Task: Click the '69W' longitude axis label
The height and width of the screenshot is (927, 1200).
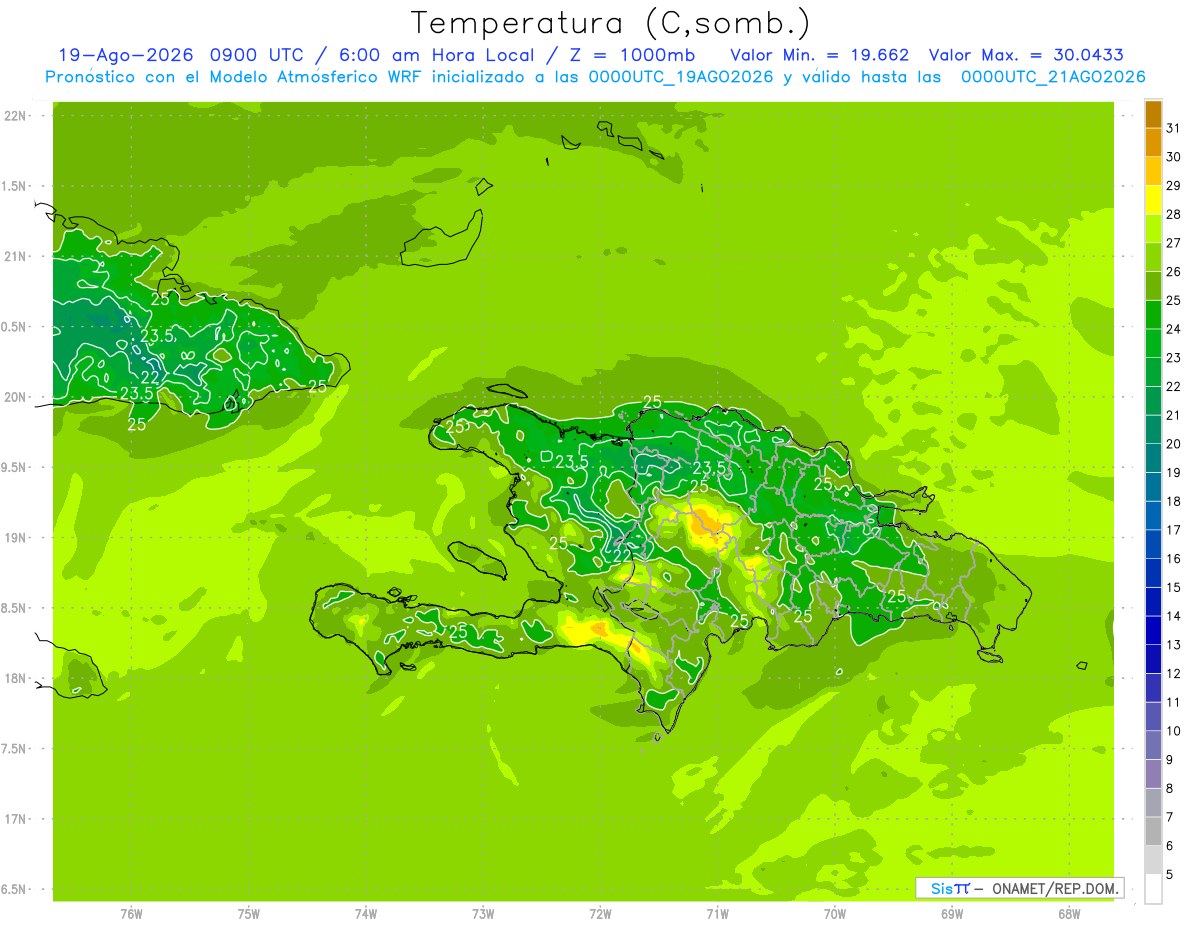Action: 952,914
